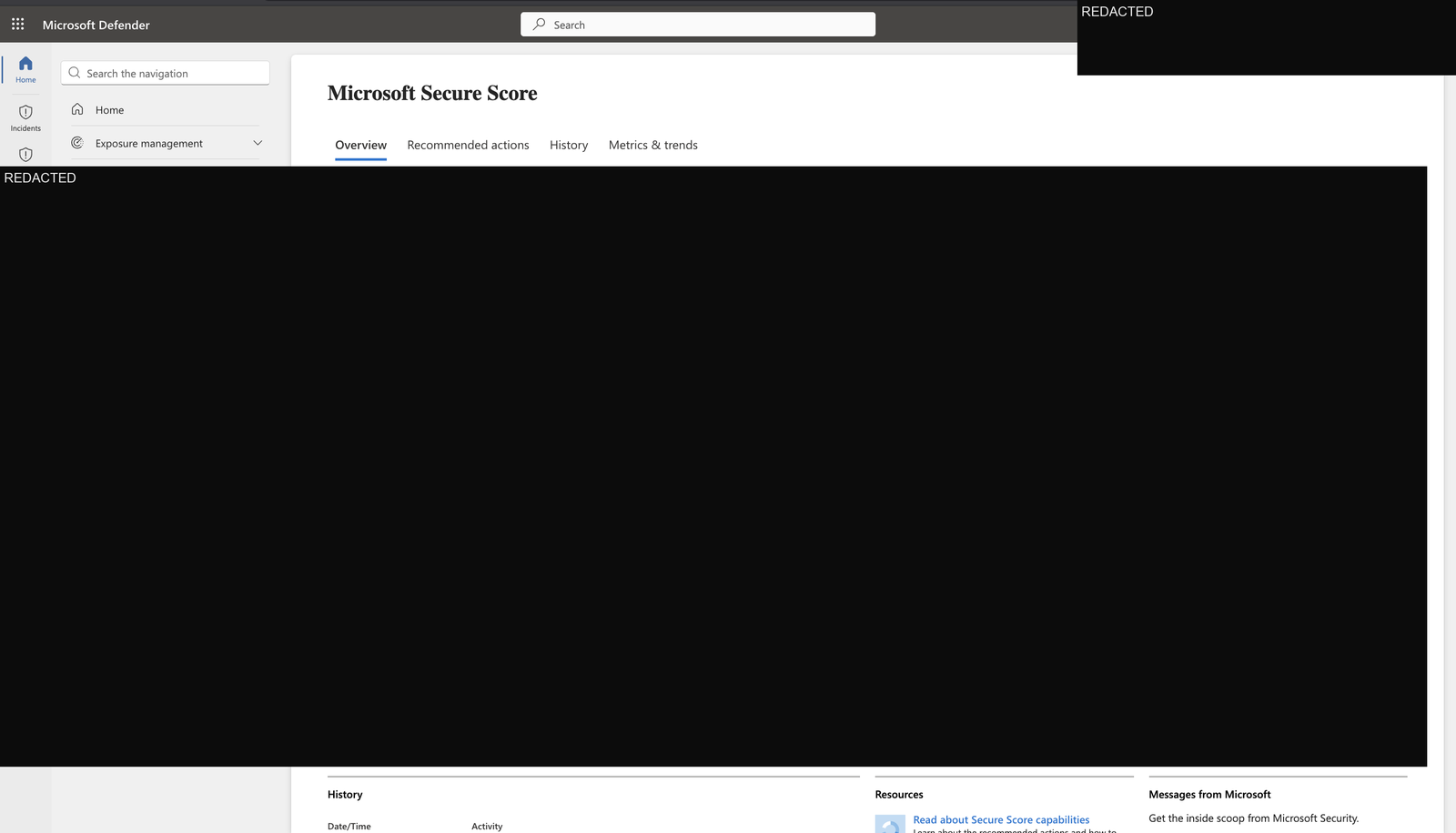Click the History section heading above Date/Time
1456x833 pixels.
coord(345,795)
